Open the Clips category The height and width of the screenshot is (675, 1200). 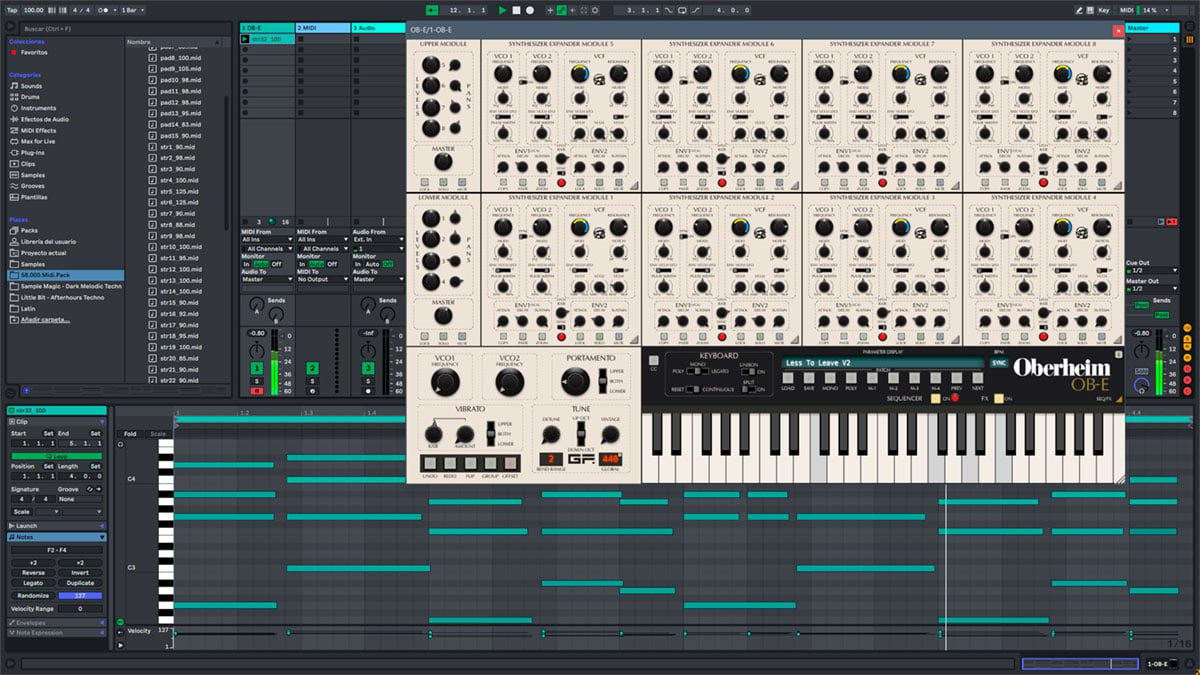(27, 163)
